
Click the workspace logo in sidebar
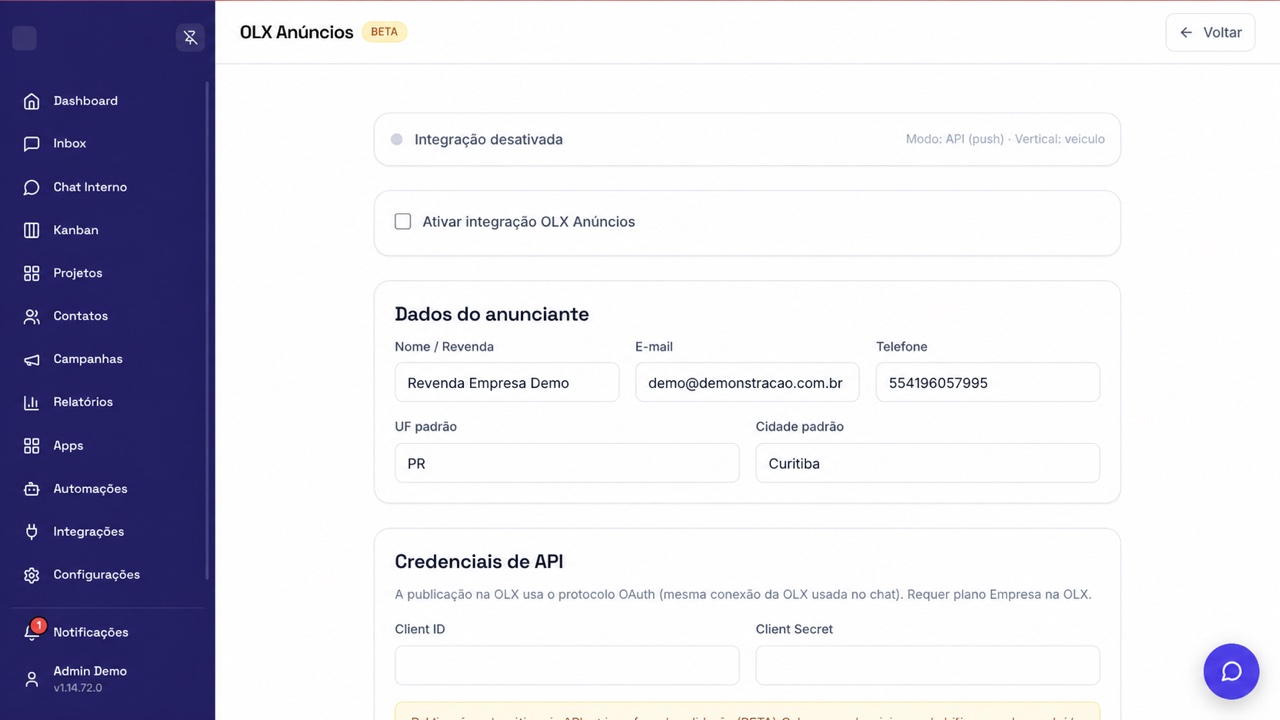[x=25, y=38]
